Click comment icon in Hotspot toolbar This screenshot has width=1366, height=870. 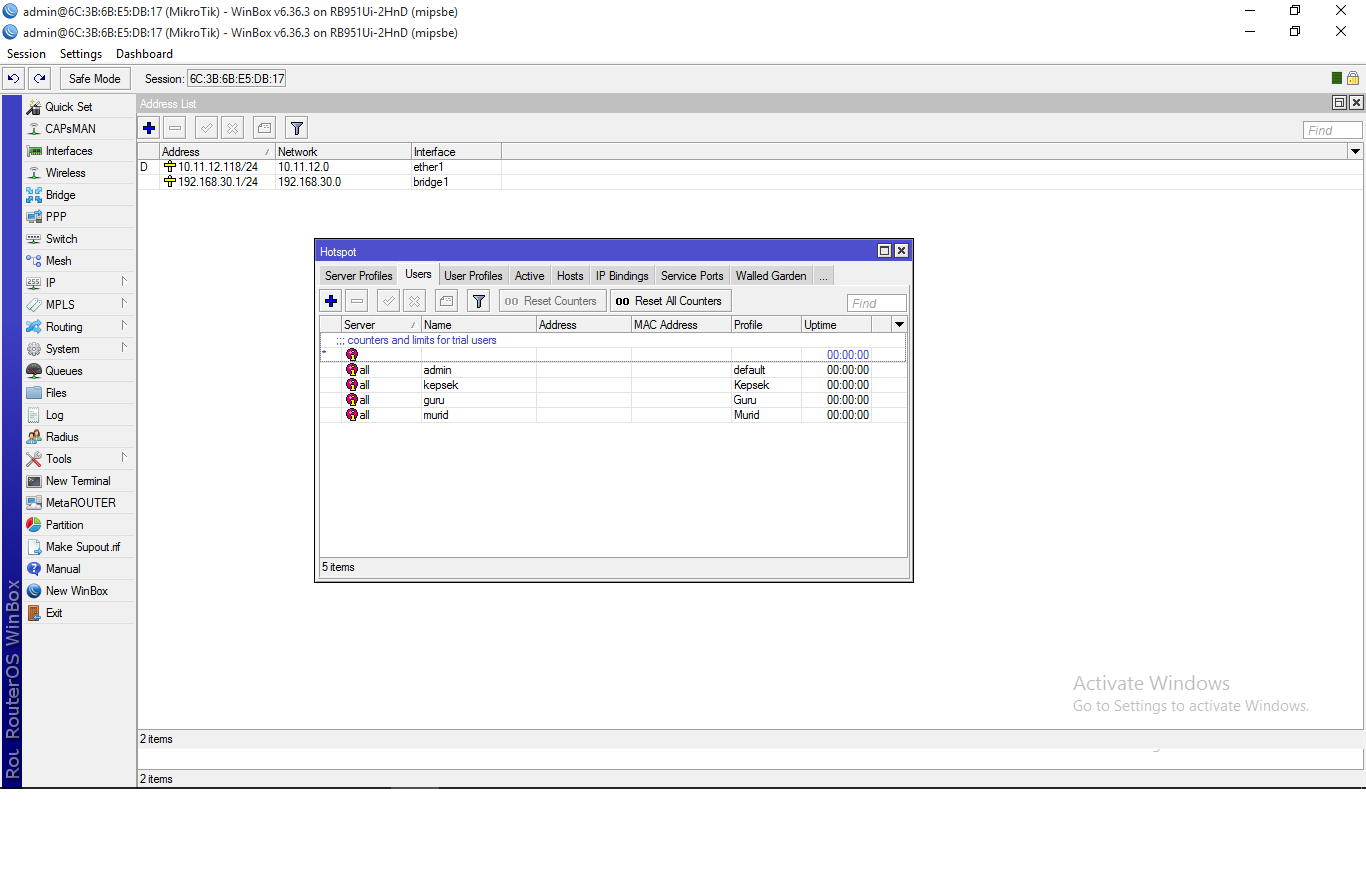[446, 301]
